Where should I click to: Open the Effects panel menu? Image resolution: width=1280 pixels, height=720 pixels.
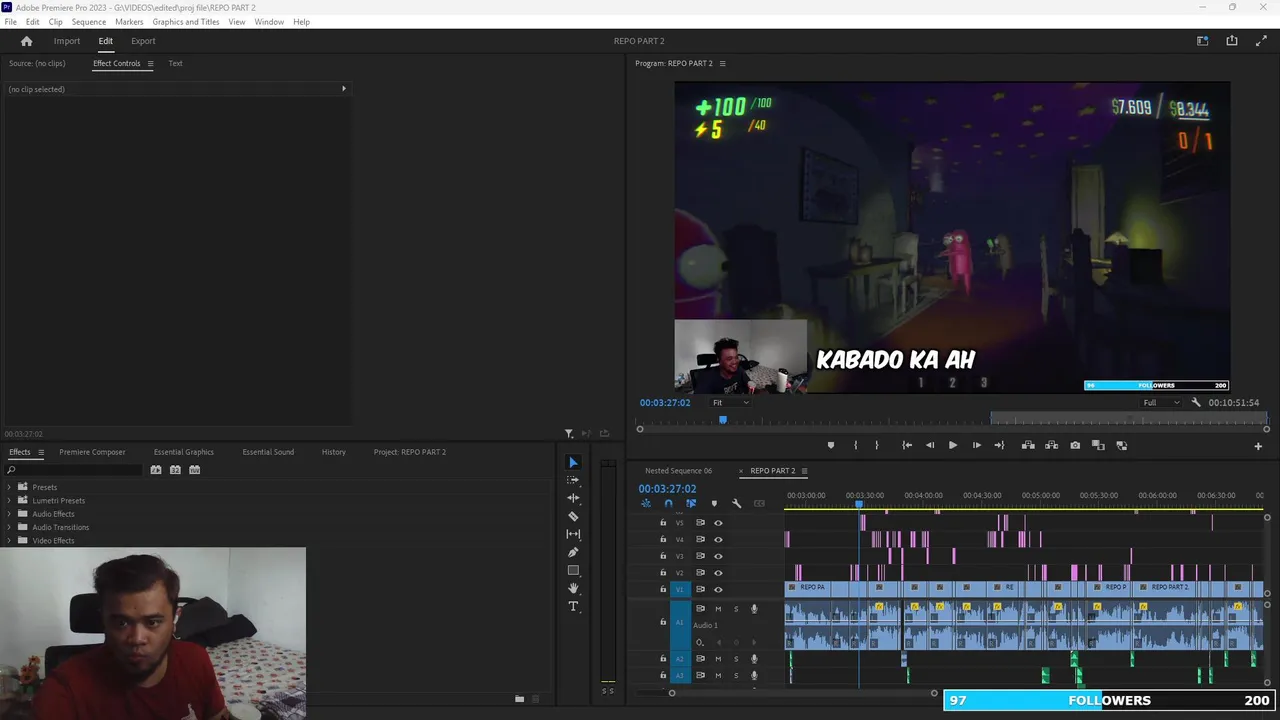point(41,452)
